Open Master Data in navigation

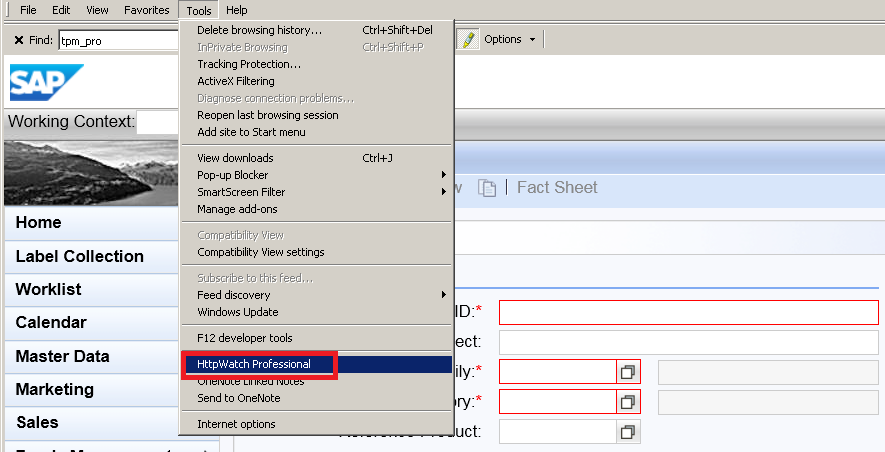91,357
